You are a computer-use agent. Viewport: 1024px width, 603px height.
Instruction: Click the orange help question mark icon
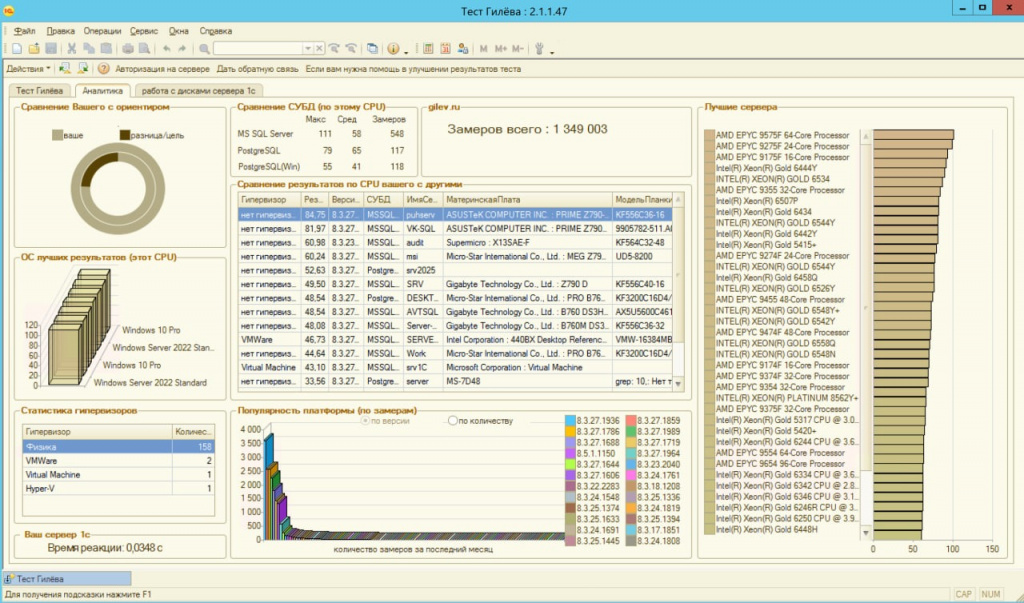pyautogui.click(x=103, y=68)
